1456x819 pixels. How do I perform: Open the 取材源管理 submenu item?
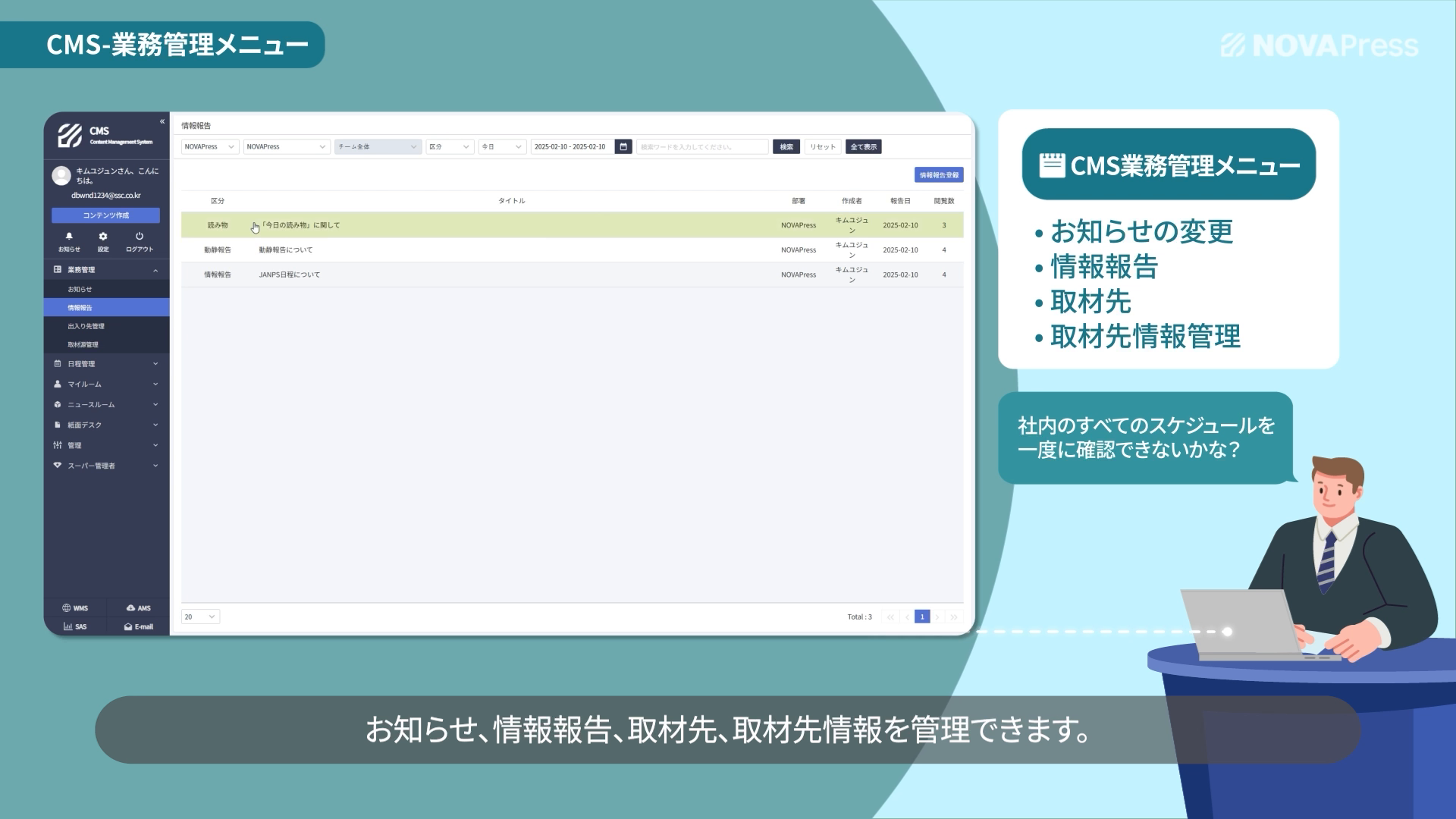coord(107,344)
